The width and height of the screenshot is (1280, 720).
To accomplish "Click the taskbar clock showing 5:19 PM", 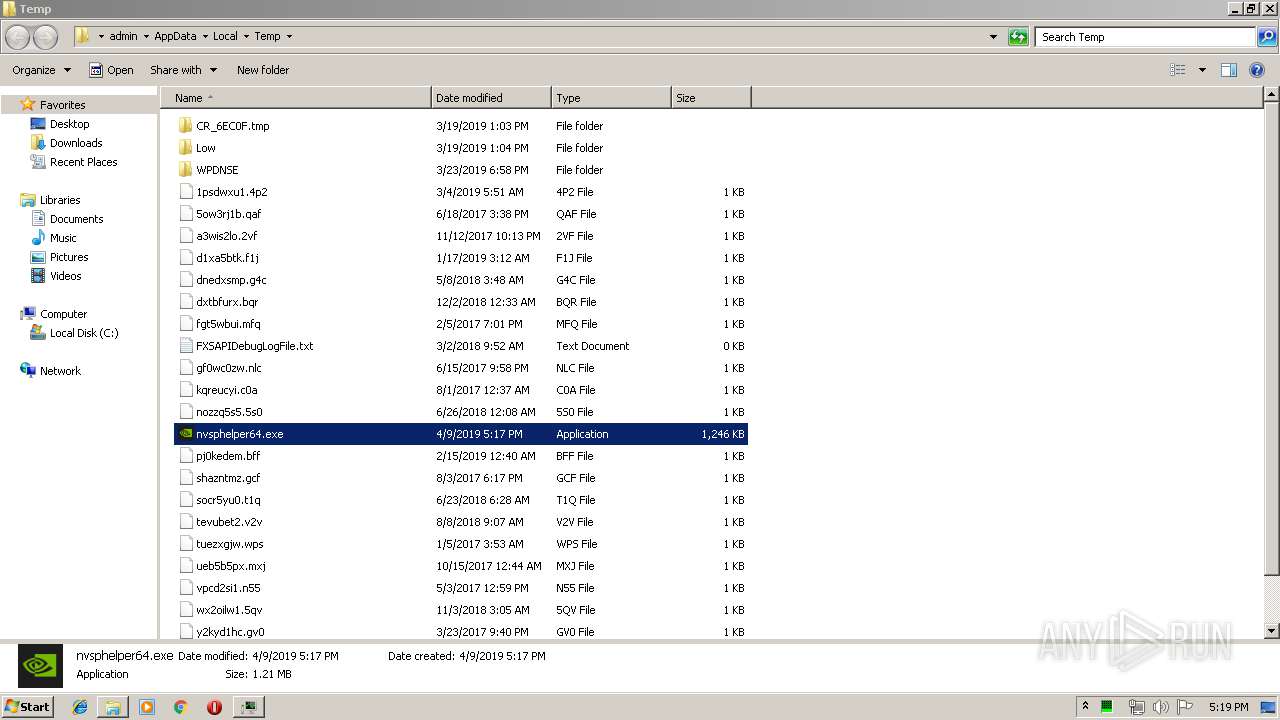I will (1228, 707).
